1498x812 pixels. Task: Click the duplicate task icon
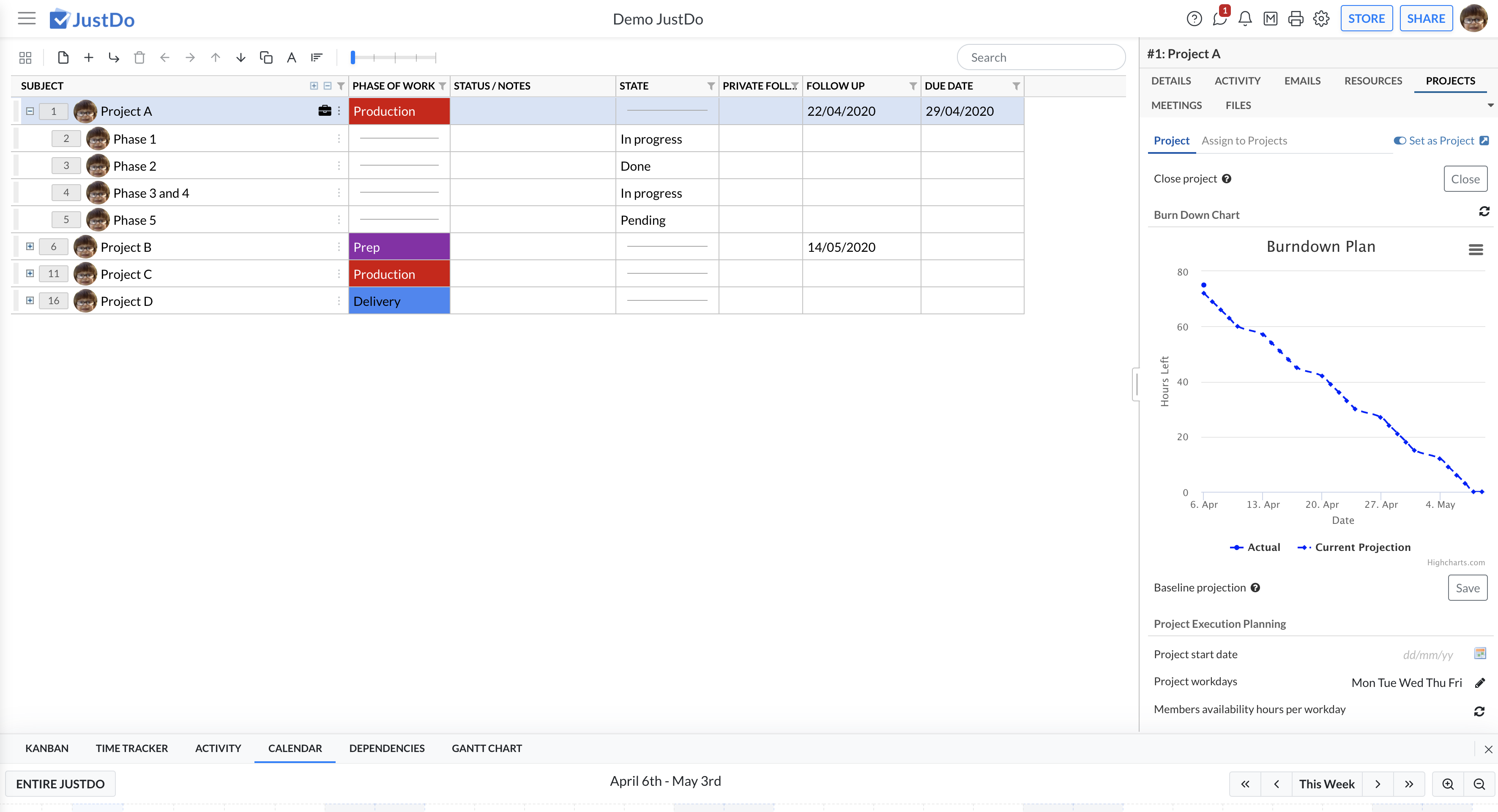coord(266,57)
